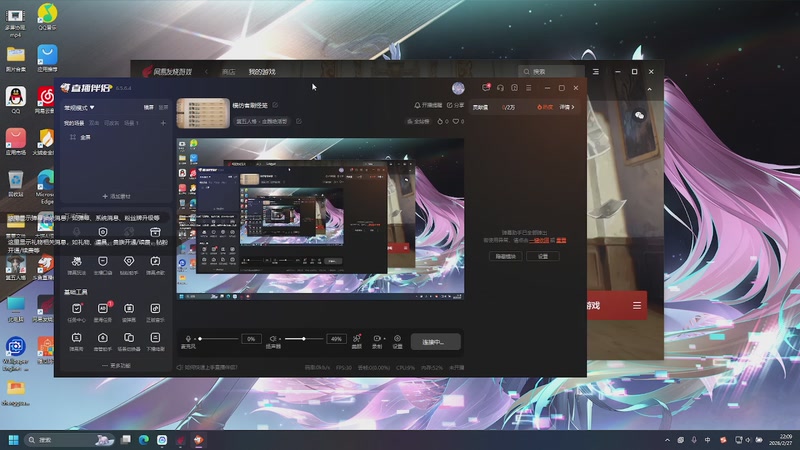Click the stream cover thumbnail
This screenshot has width=800, height=450.
203,113
